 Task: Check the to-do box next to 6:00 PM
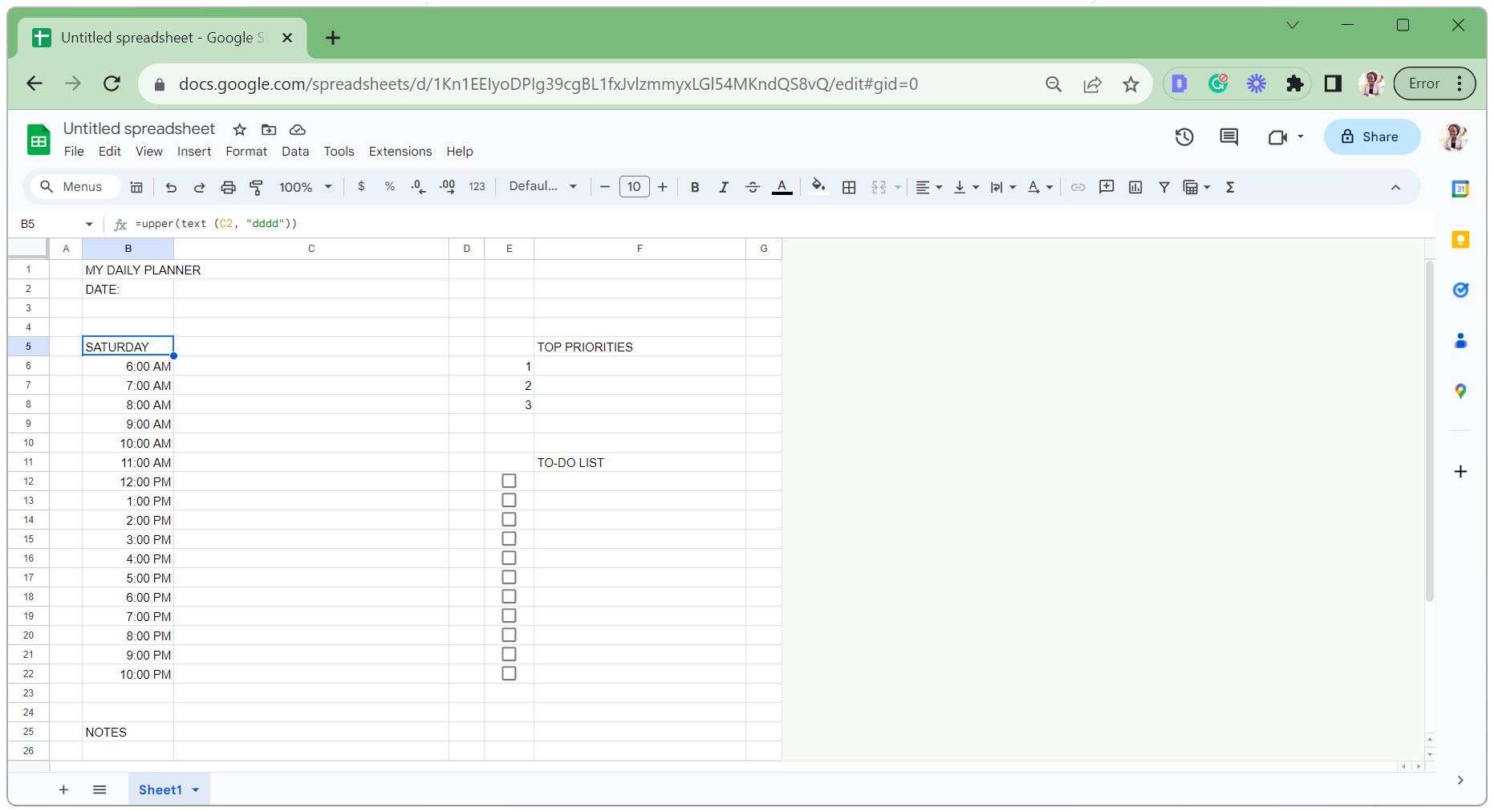(509, 596)
